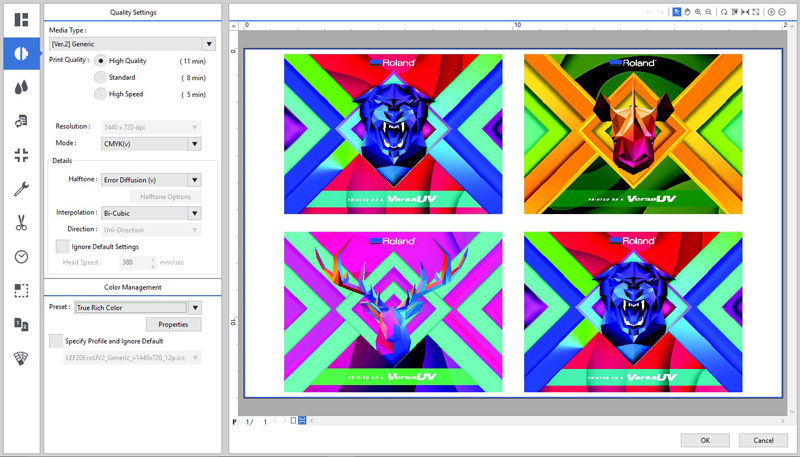800x457 pixels.
Task: Select the Quality Settings sidebar icon
Action: click(x=21, y=53)
